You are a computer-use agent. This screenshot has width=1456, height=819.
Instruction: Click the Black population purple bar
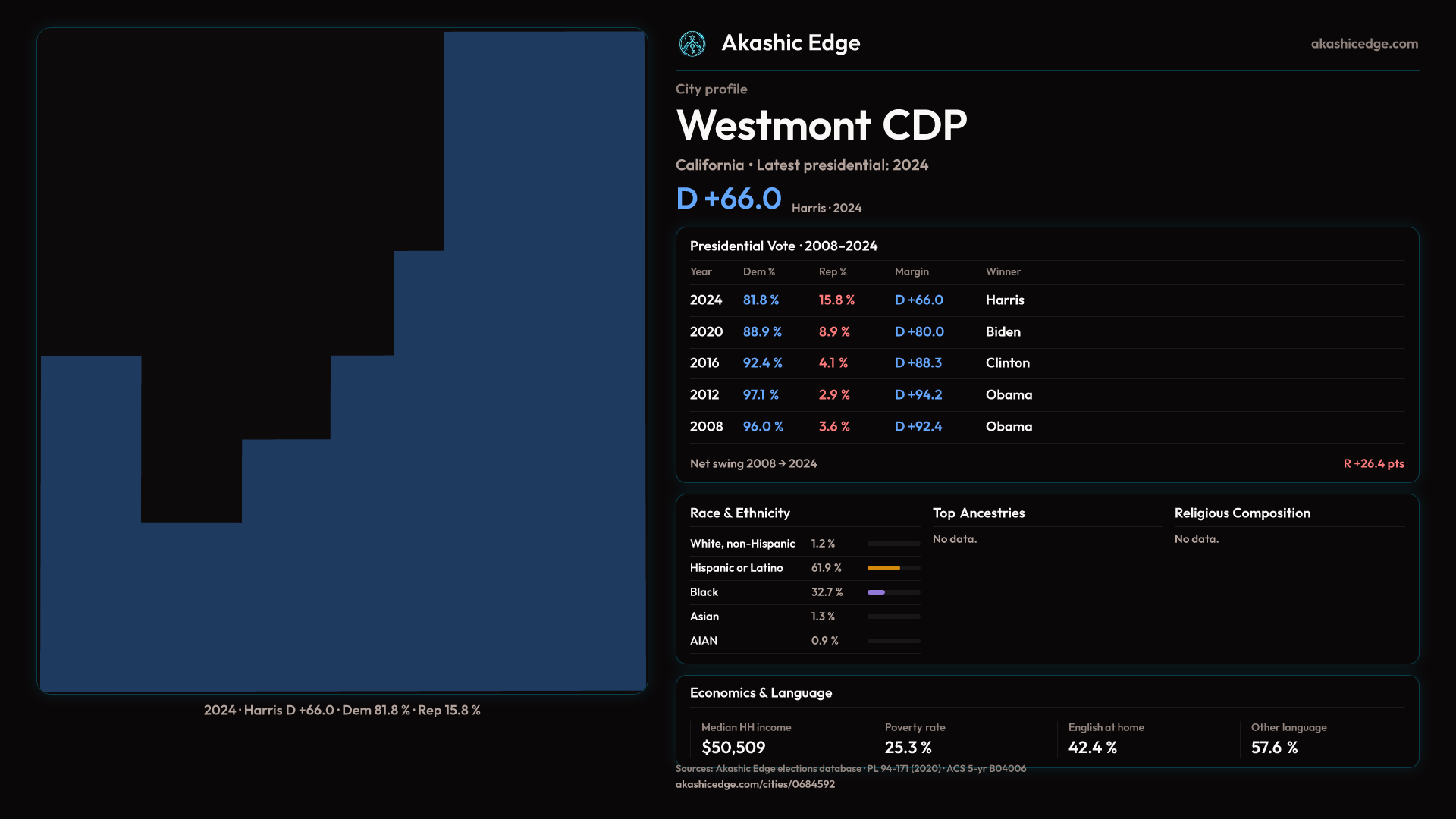(x=876, y=592)
